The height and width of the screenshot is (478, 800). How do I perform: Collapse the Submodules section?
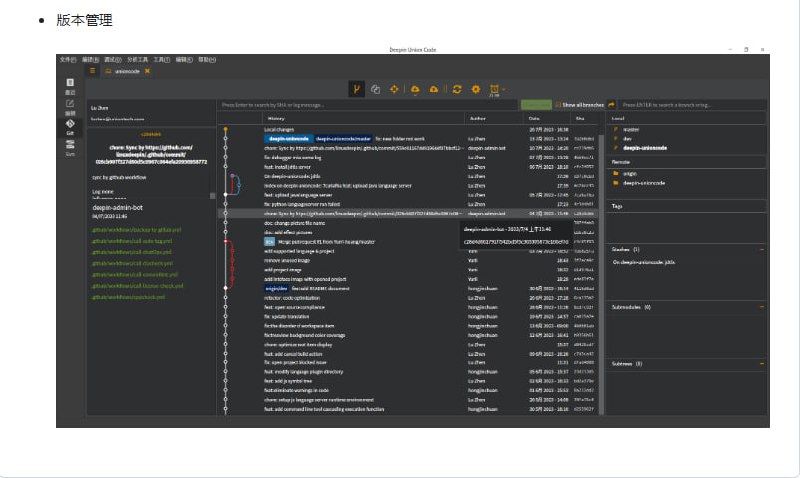pyautogui.click(x=762, y=307)
